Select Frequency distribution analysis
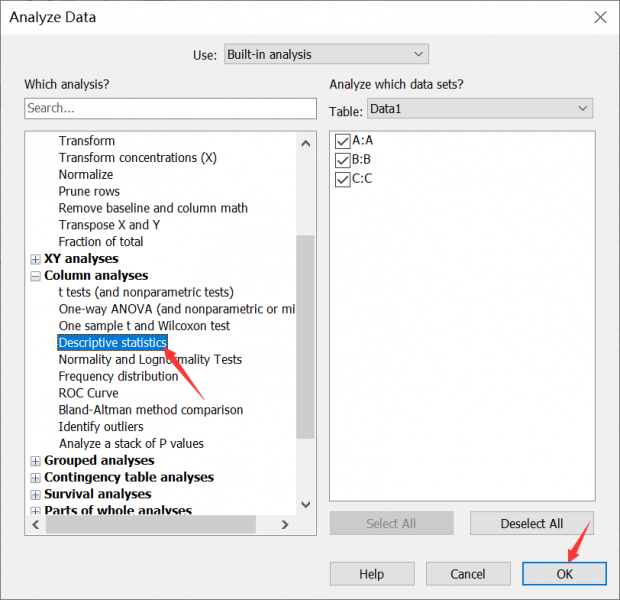Viewport: 620px width, 600px height. click(118, 376)
